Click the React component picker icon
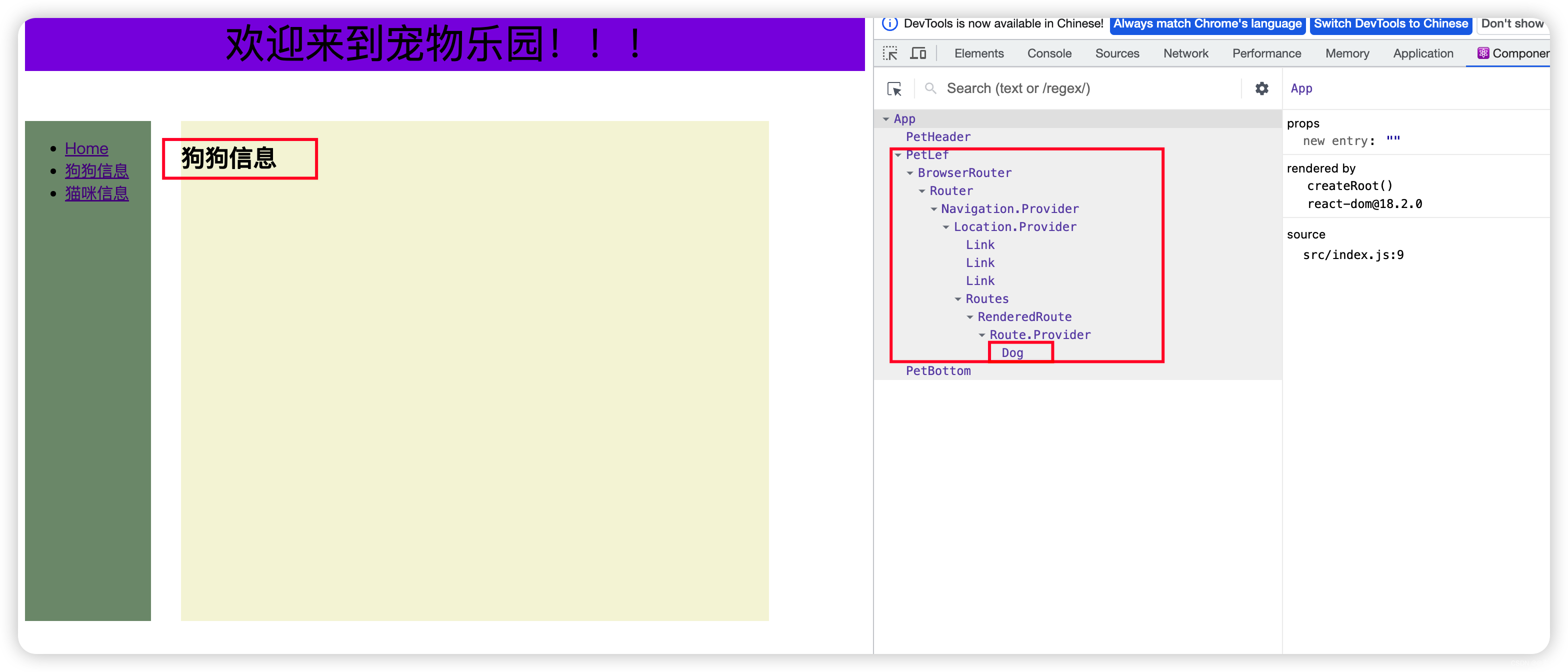Screen dimensions: 1568x672 pos(894,89)
